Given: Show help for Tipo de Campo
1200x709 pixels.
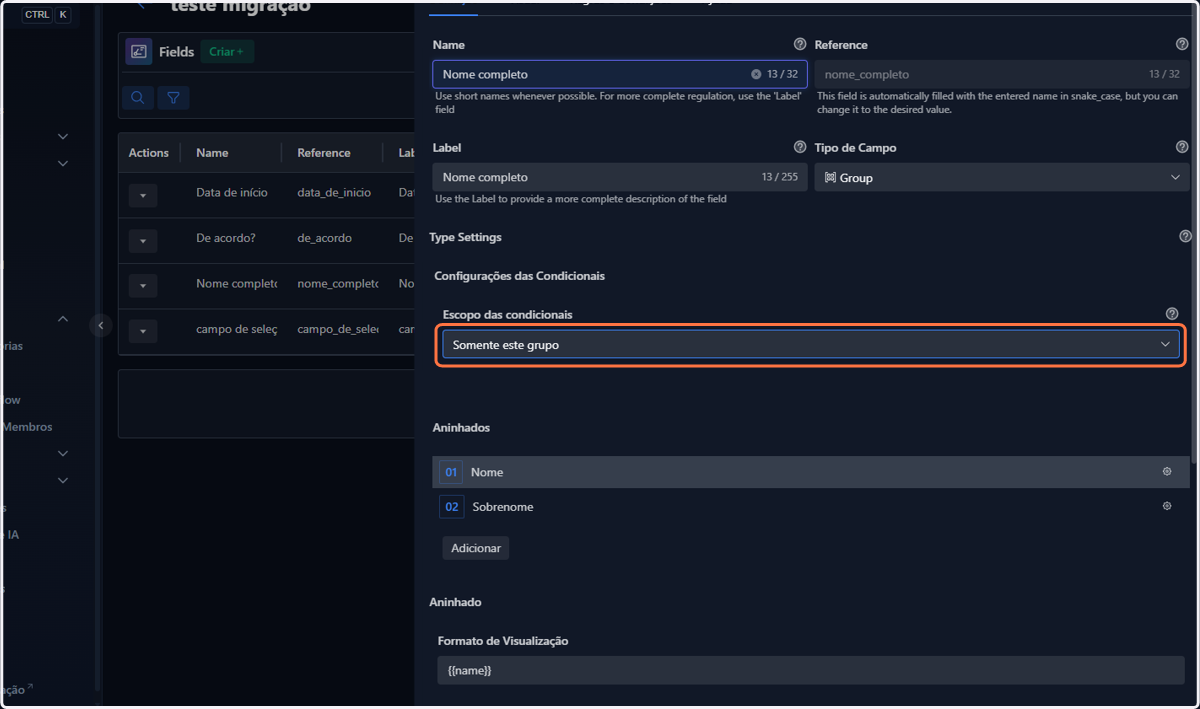Looking at the screenshot, I should pos(1183,147).
